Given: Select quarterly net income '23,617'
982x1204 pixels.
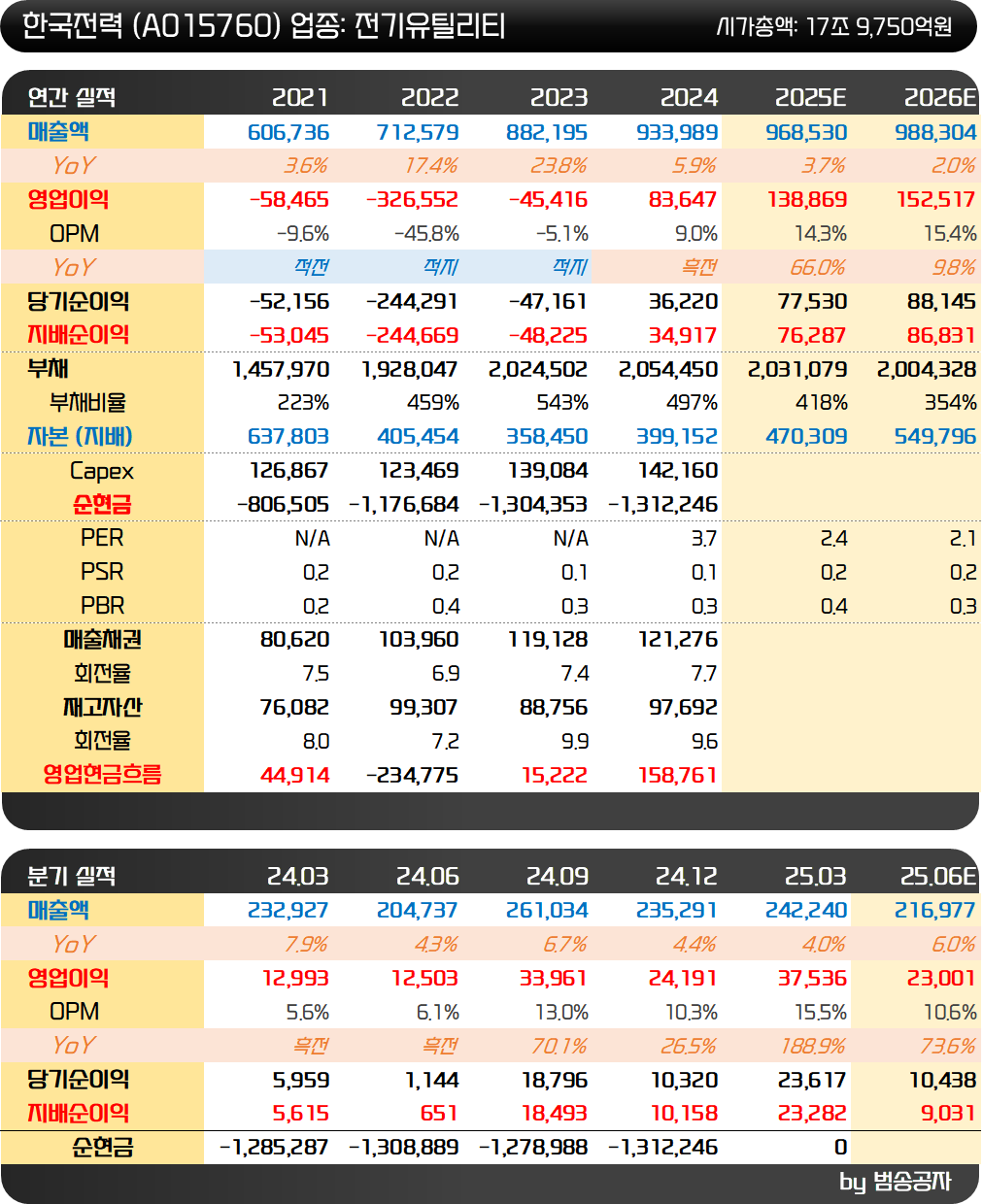Looking at the screenshot, I should coord(813,1081).
